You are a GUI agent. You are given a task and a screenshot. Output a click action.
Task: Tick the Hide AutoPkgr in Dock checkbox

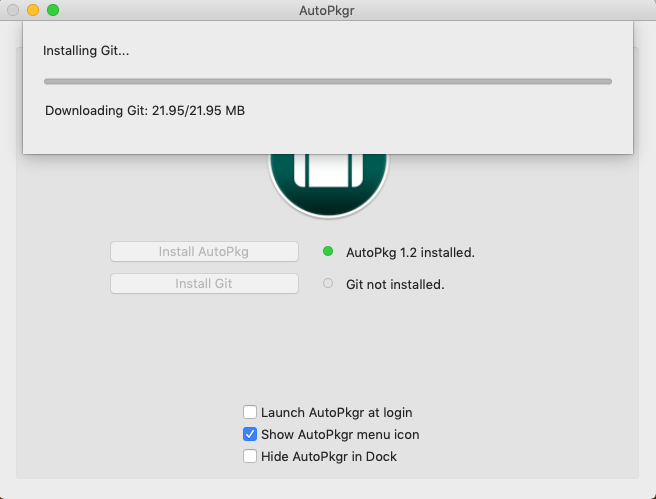(x=250, y=456)
